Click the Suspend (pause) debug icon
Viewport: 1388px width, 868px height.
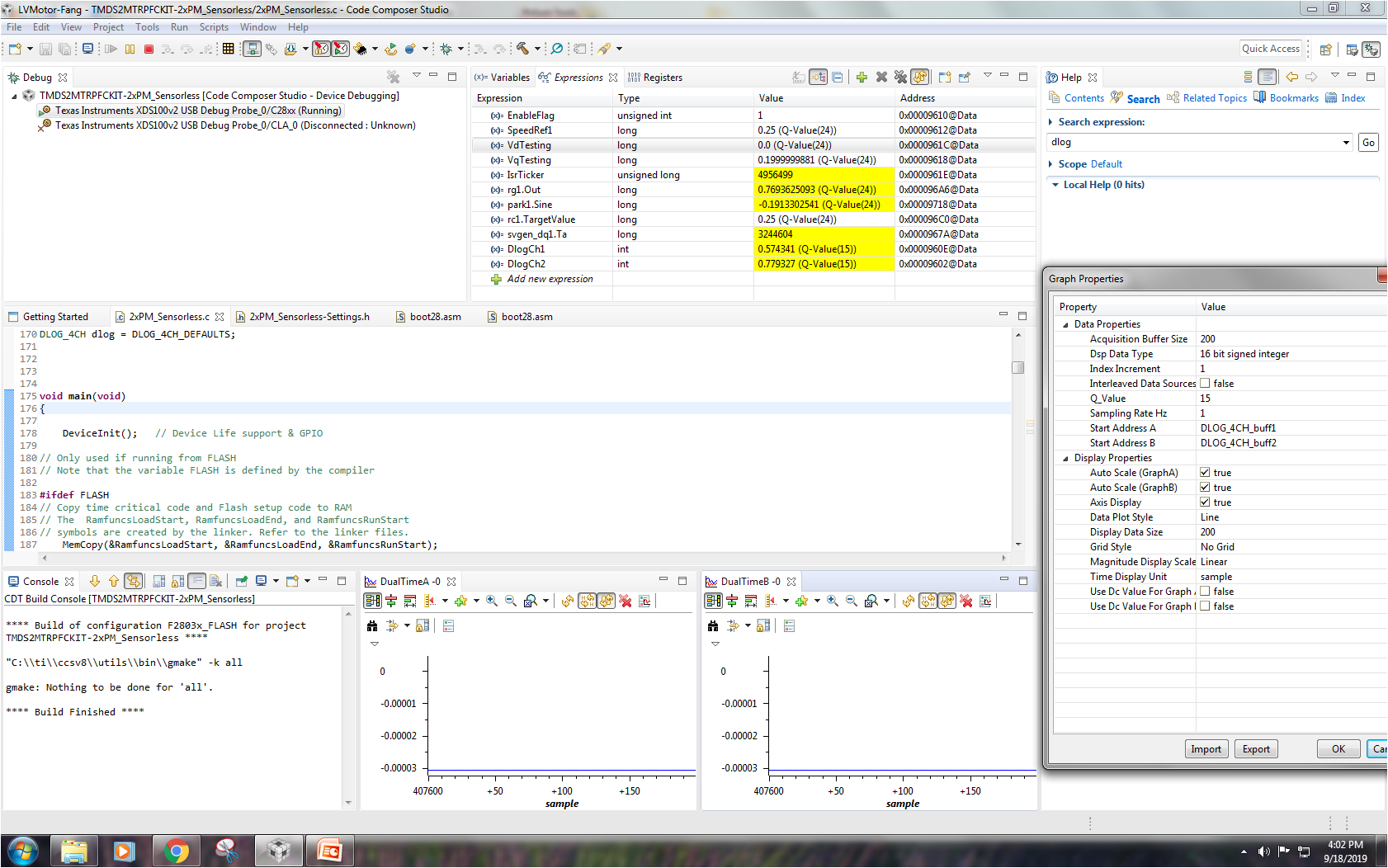pyautogui.click(x=130, y=49)
